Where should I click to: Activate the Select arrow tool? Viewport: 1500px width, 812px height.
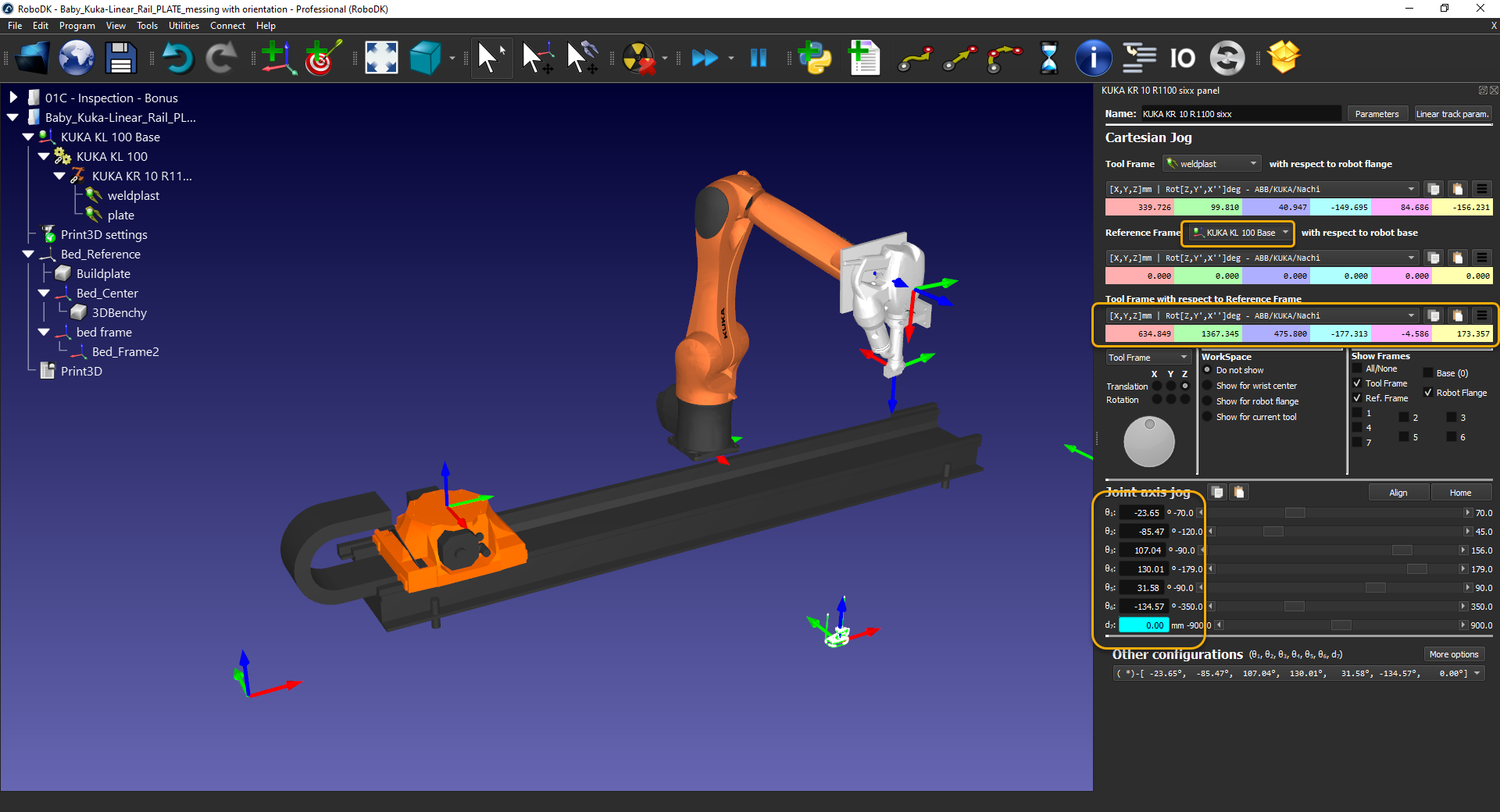coord(491,58)
